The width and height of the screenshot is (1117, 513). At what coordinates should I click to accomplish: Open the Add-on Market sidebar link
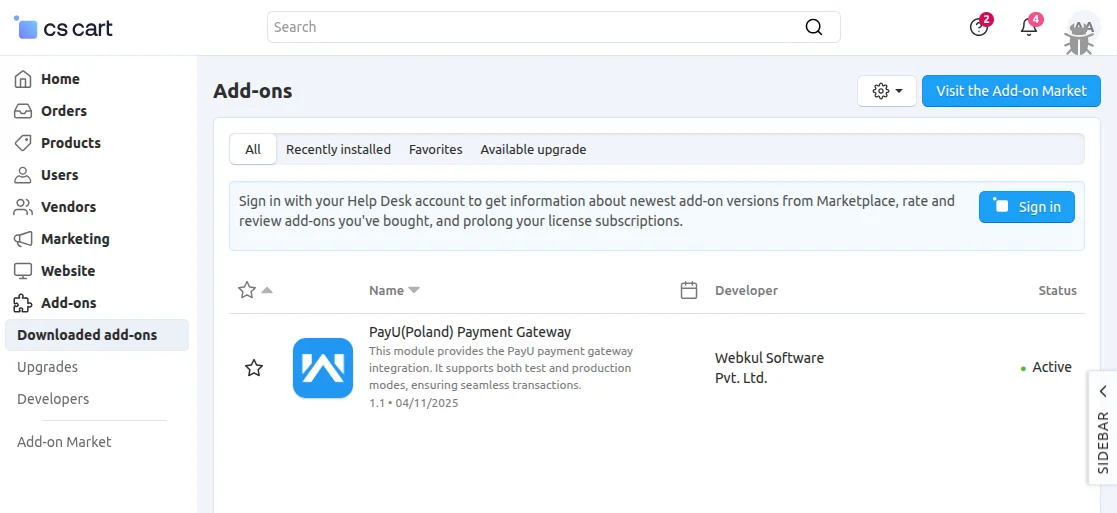click(64, 442)
